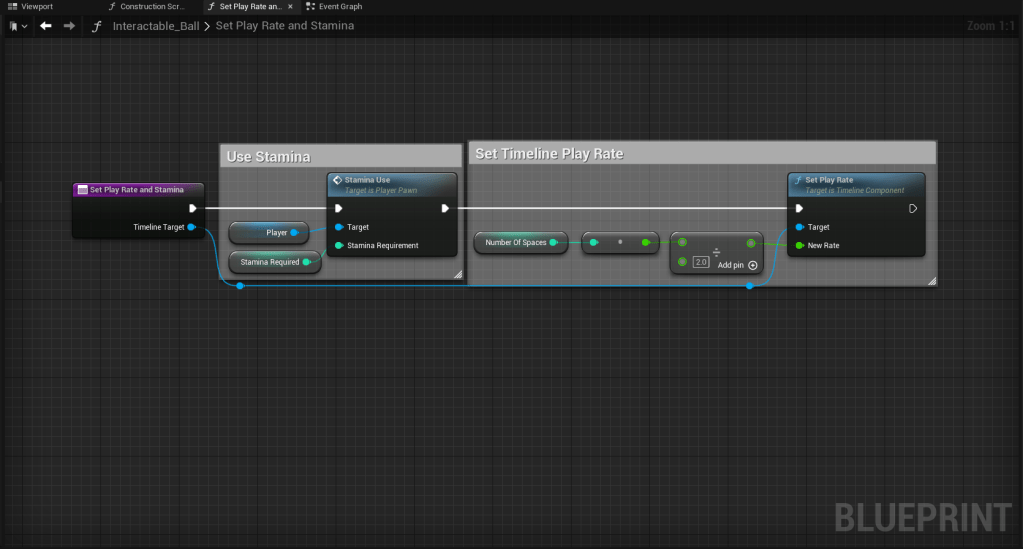Click the Add pin plus icon
Image resolution: width=1023 pixels, height=549 pixels.
752,265
